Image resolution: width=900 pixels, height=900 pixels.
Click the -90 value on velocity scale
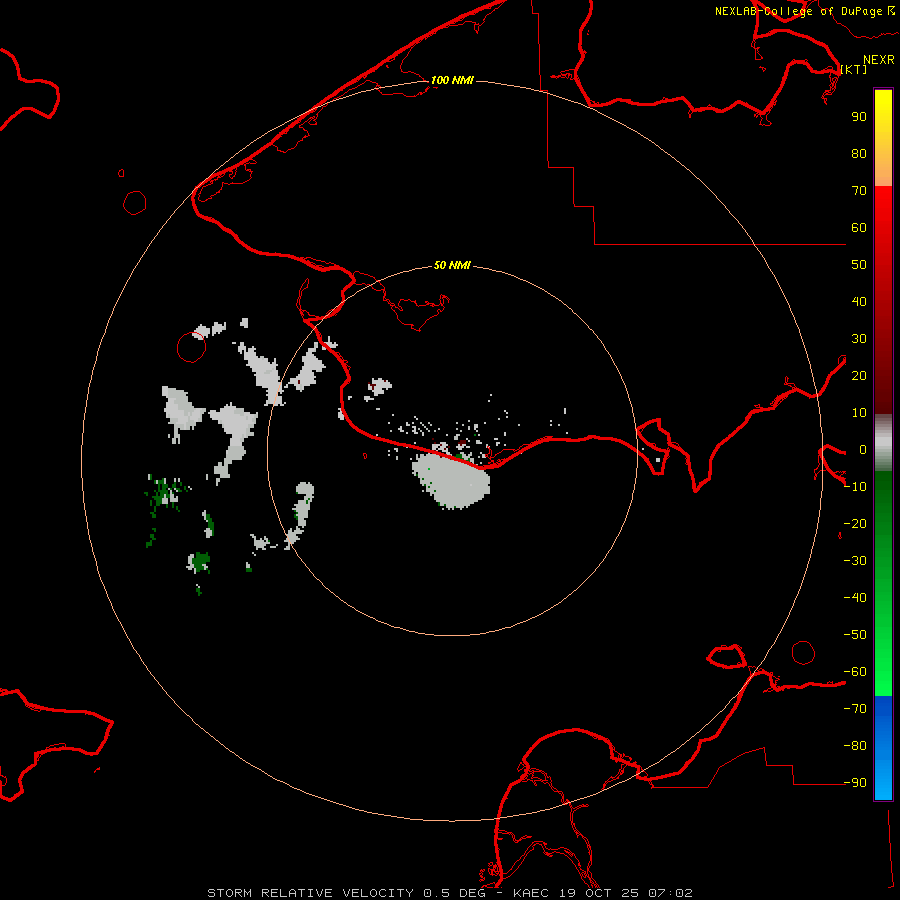click(x=855, y=783)
